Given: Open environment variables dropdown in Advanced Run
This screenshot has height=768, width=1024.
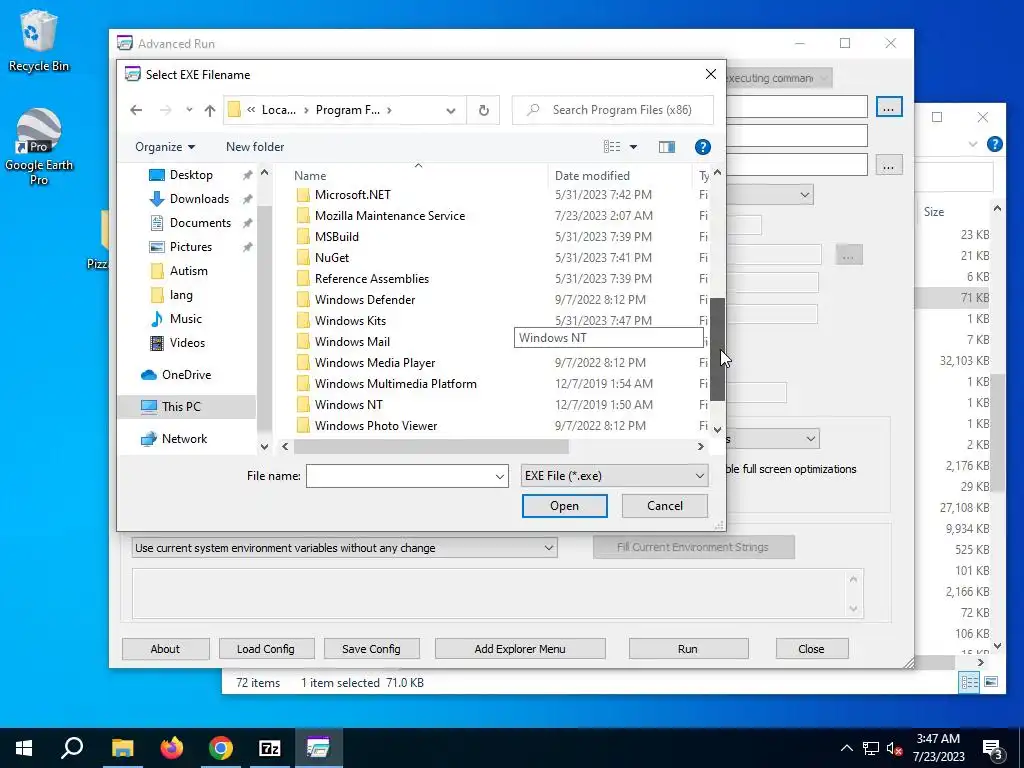Looking at the screenshot, I should 344,548.
